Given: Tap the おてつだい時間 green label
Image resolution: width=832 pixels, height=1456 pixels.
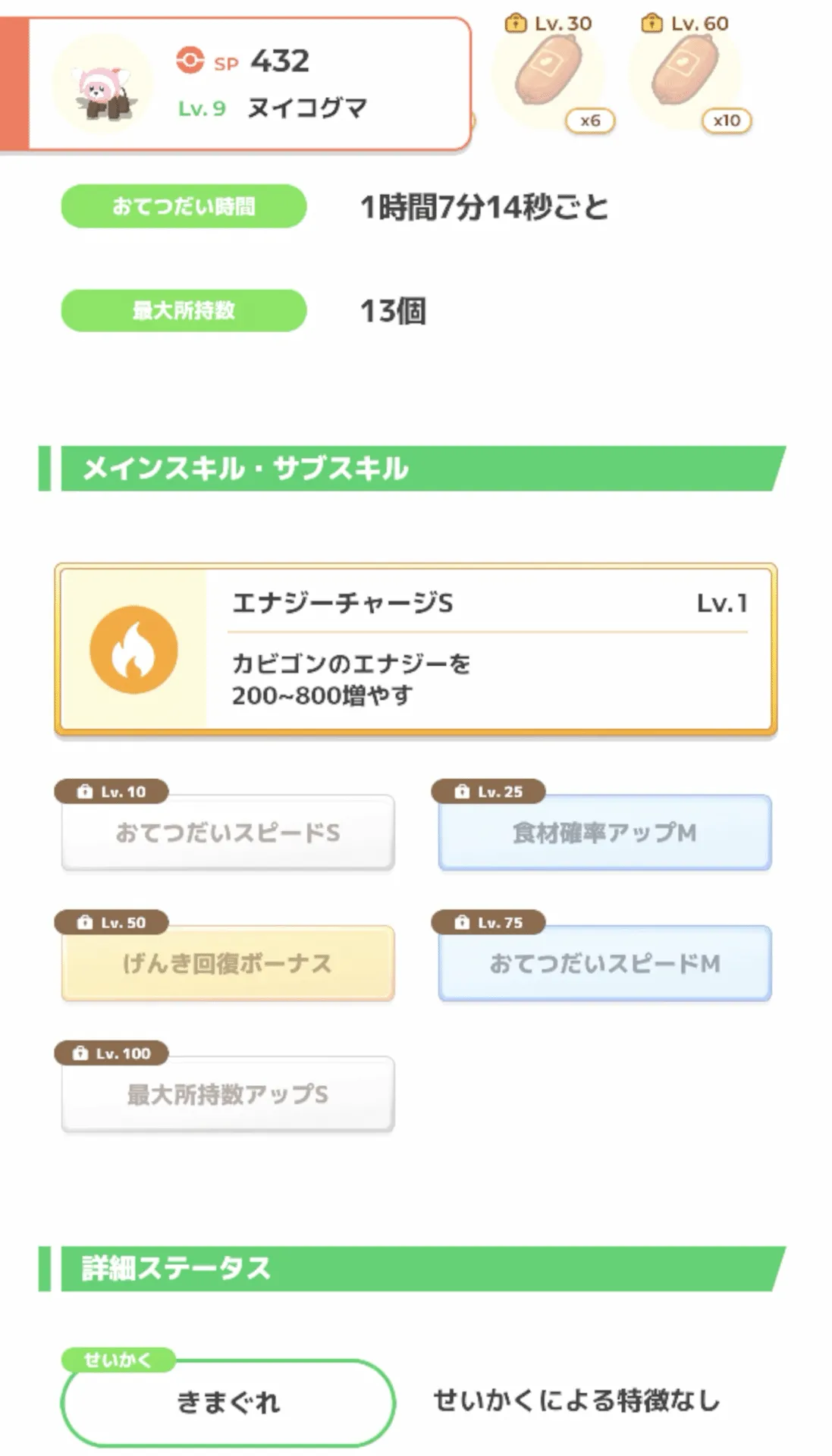Looking at the screenshot, I should pyautogui.click(x=184, y=206).
